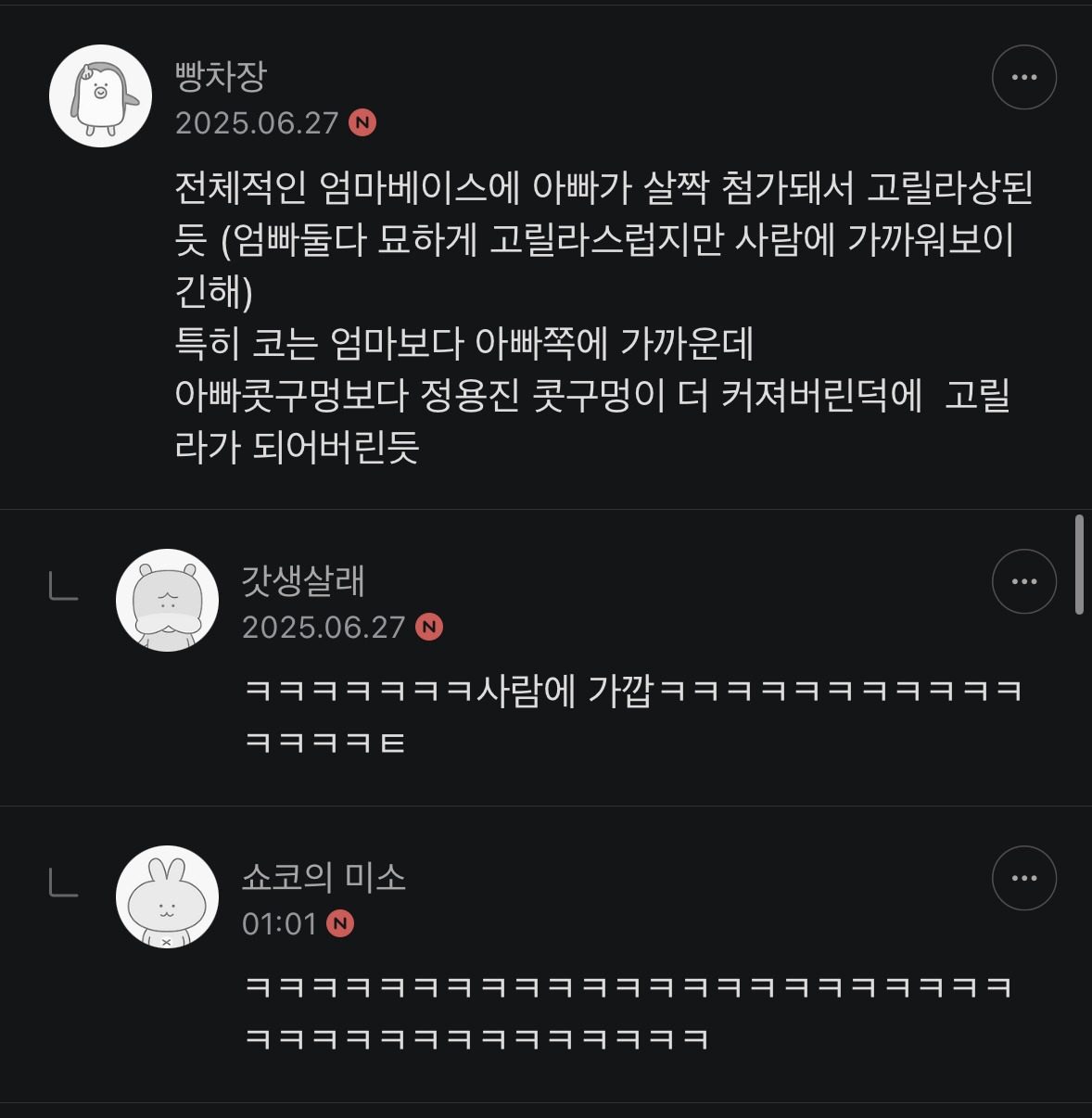Click the vertical scrollbar thumb on the right
The height and width of the screenshot is (1118, 1092).
click(1079, 565)
